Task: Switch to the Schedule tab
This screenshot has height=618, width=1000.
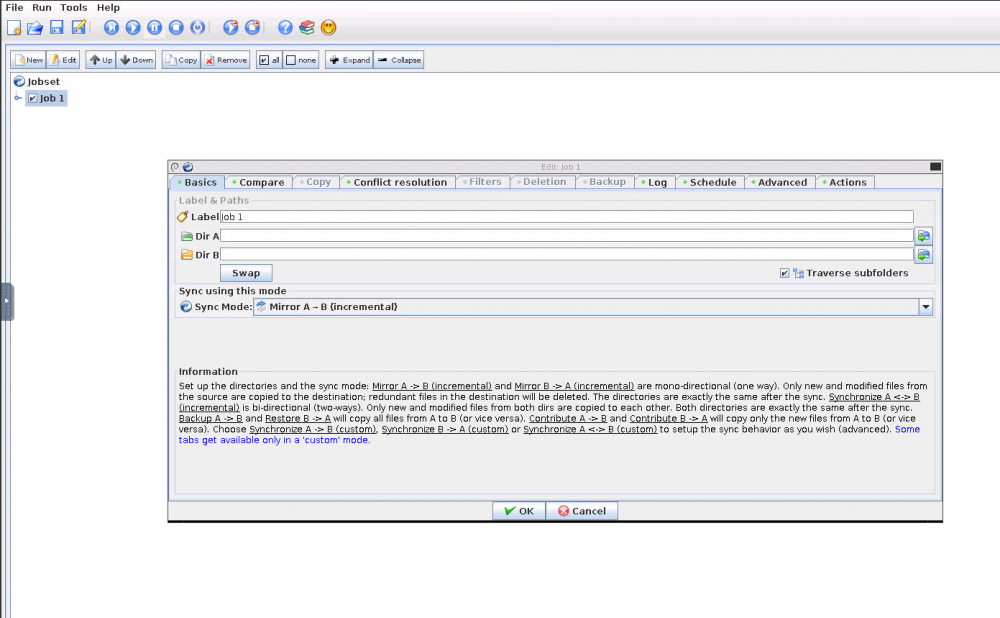Action: [x=710, y=182]
